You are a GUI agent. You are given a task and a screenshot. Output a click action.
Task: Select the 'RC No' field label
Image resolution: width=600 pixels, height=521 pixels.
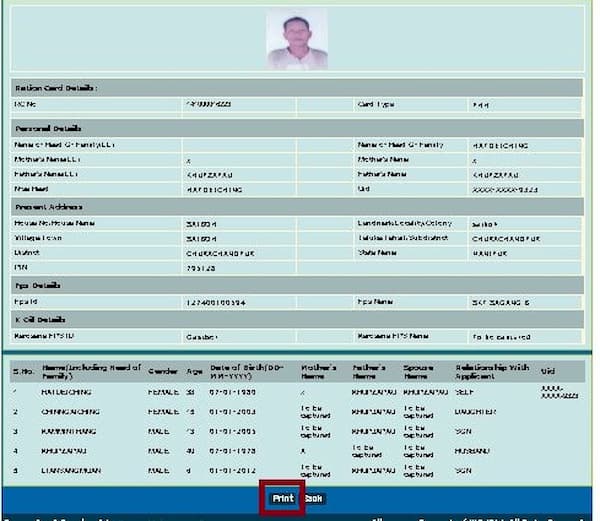click(25, 104)
